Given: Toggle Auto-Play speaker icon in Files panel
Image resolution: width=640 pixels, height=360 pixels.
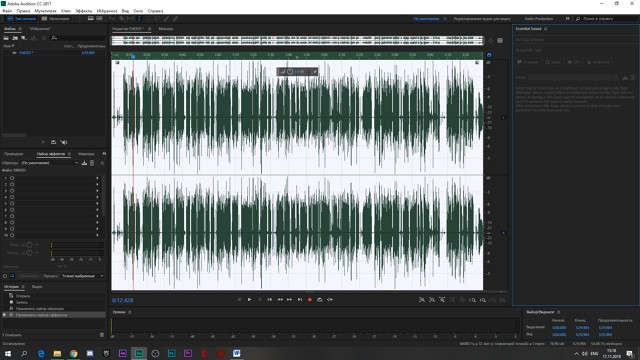Looking at the screenshot, I should point(64,142).
